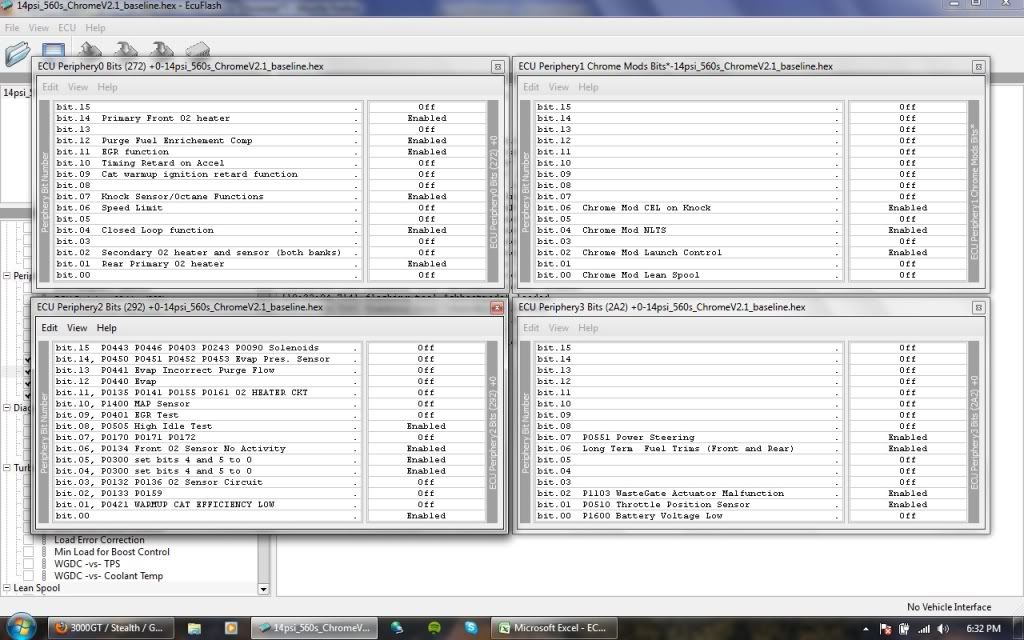Click the Write to ECU toolbar icon
Viewport: 1024px width, 640px height.
tap(126, 51)
